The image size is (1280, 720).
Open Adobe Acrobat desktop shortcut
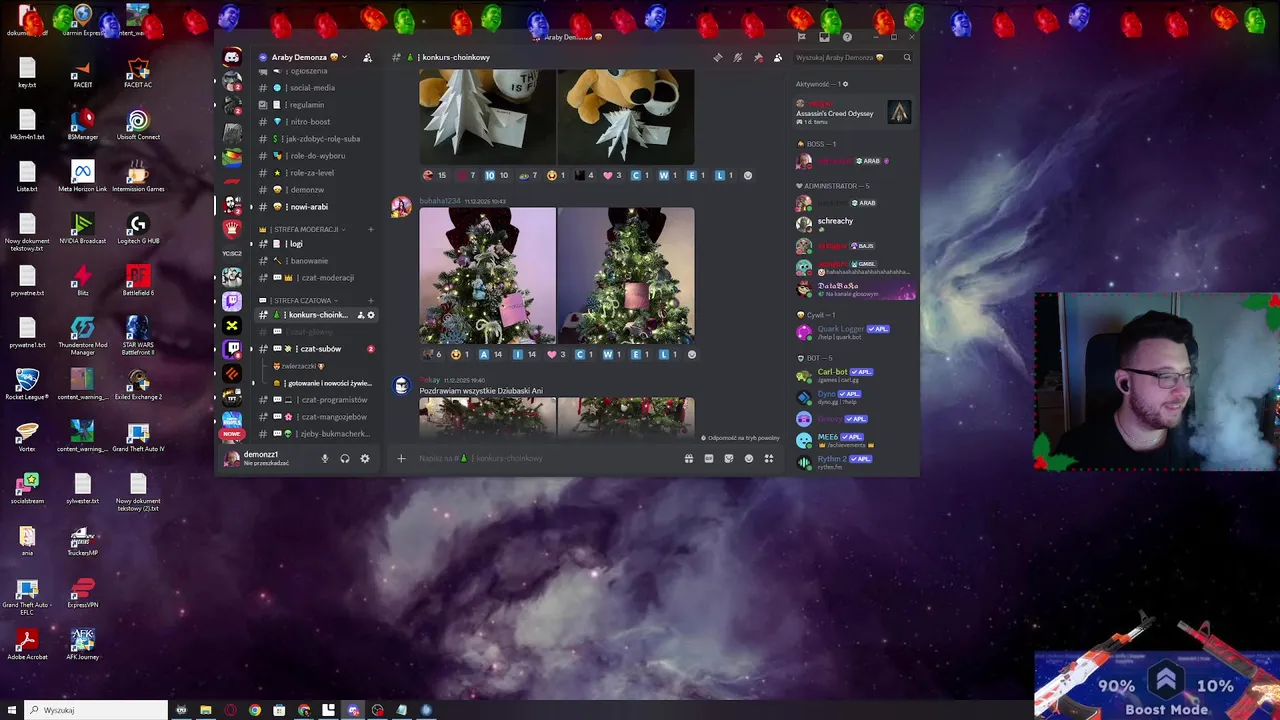27,645
